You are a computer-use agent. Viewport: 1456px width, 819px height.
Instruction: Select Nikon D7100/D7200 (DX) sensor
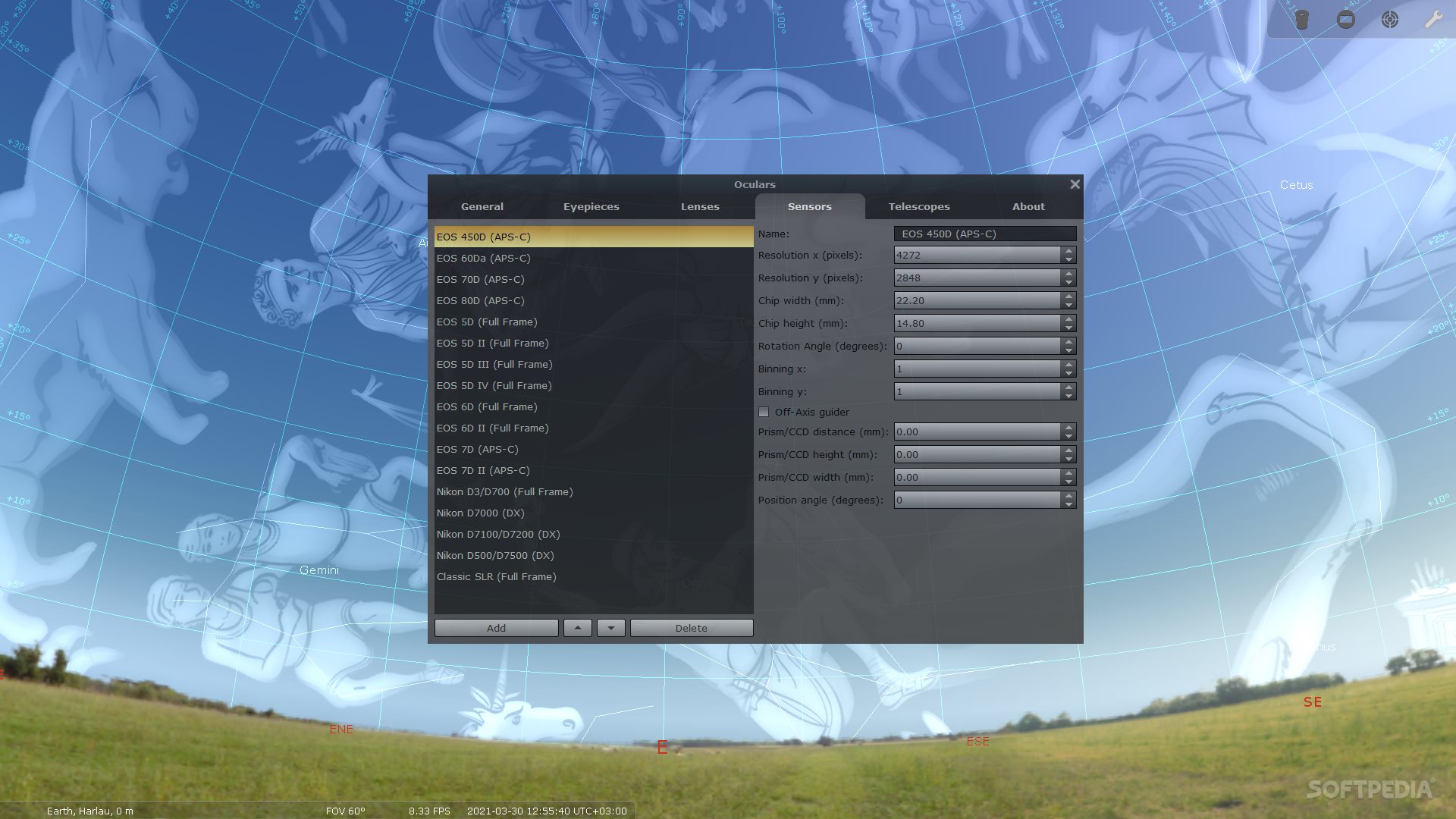click(x=594, y=534)
